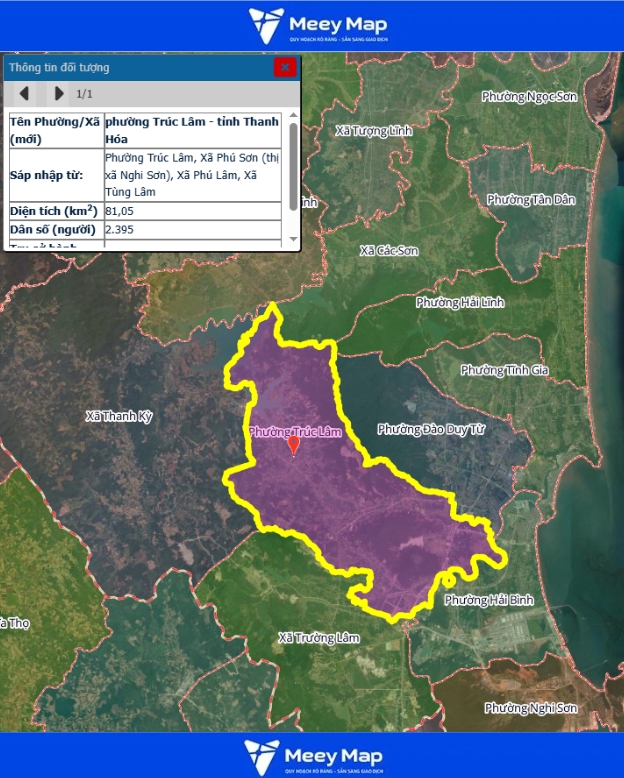
Task: Choose the Xã Các Sơn map label
Action: (389, 250)
